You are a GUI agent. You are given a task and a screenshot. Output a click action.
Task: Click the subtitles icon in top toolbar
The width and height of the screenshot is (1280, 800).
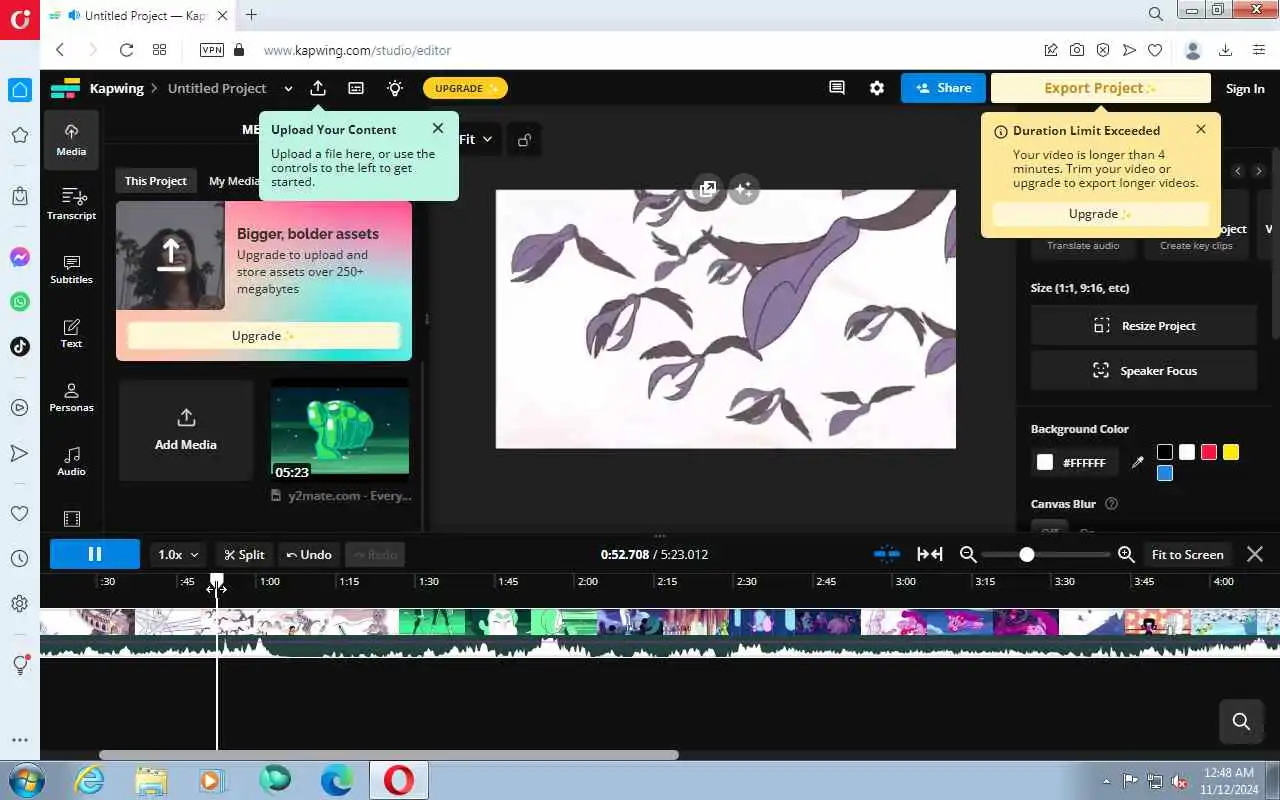[x=356, y=88]
